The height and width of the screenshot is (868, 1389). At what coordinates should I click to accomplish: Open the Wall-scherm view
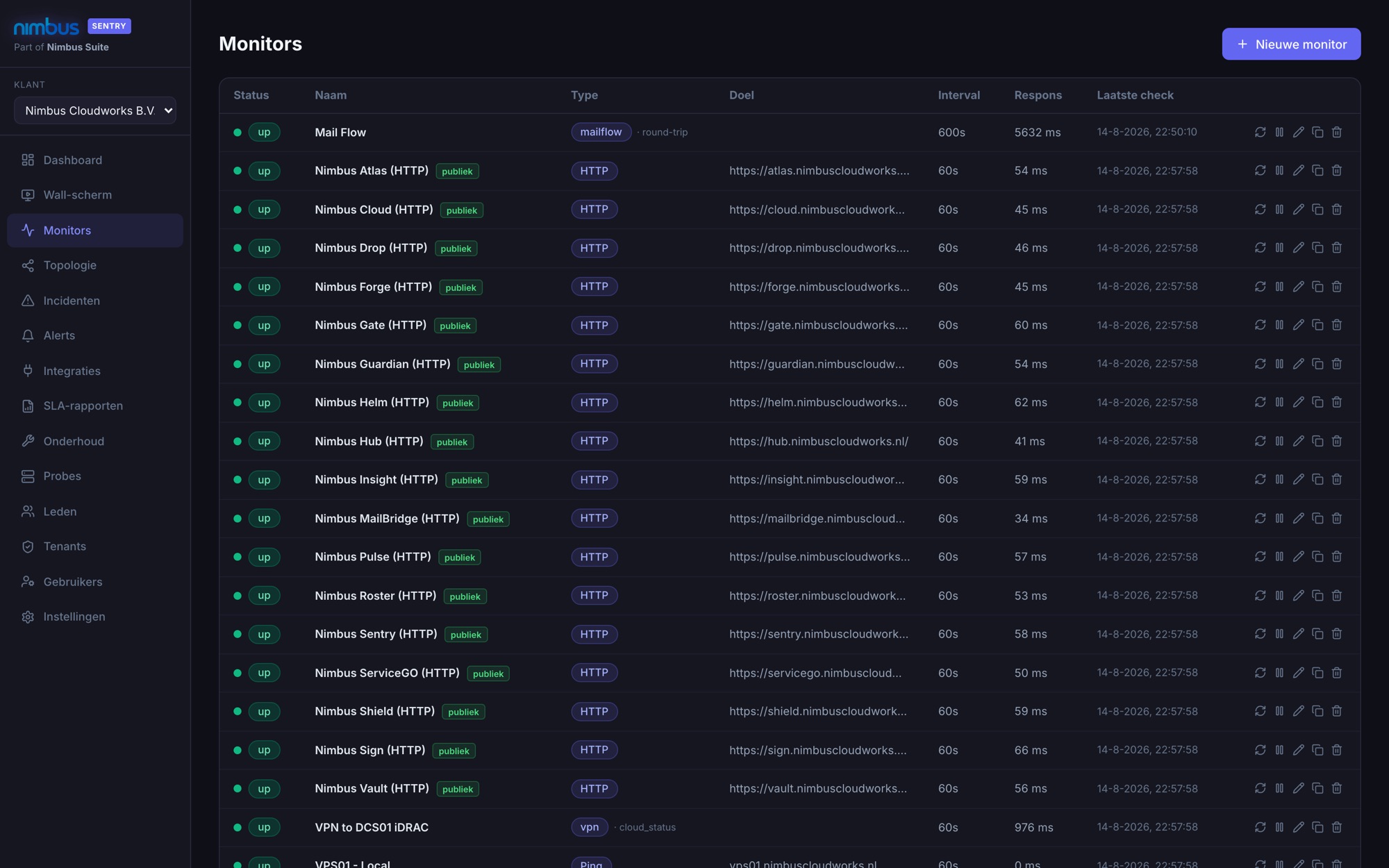95,195
